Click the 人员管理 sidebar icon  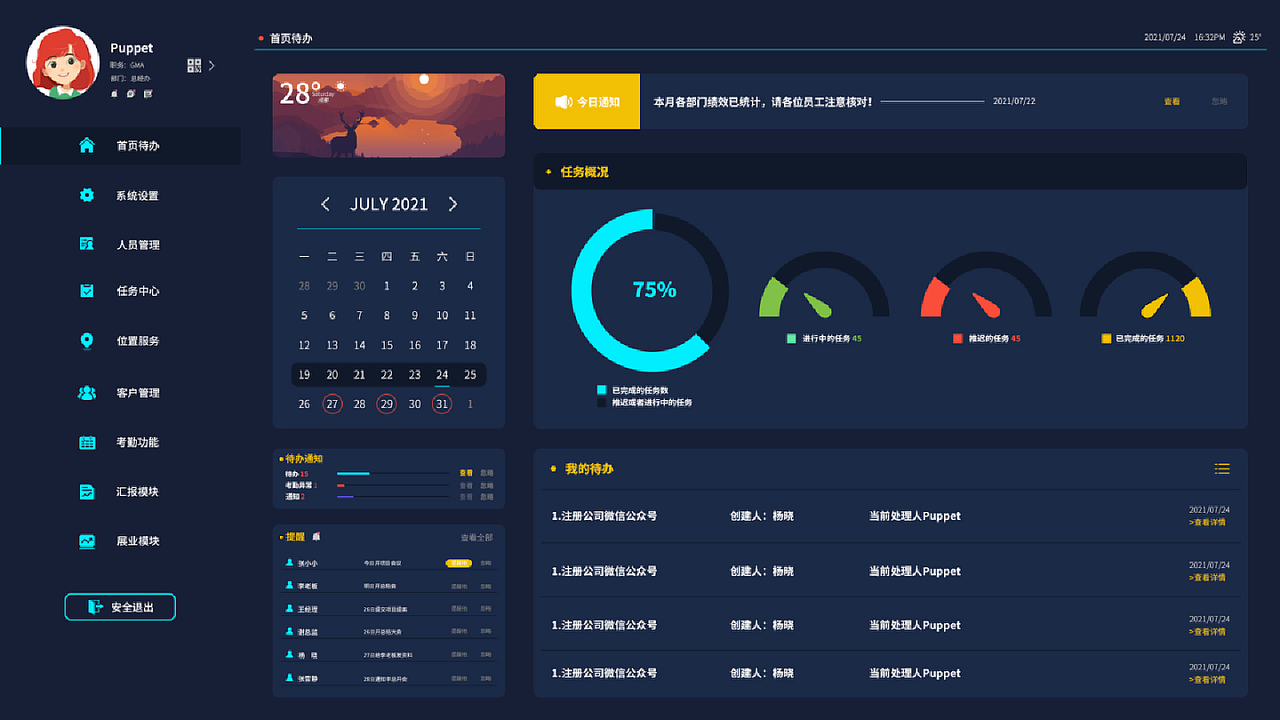pyautogui.click(x=87, y=244)
